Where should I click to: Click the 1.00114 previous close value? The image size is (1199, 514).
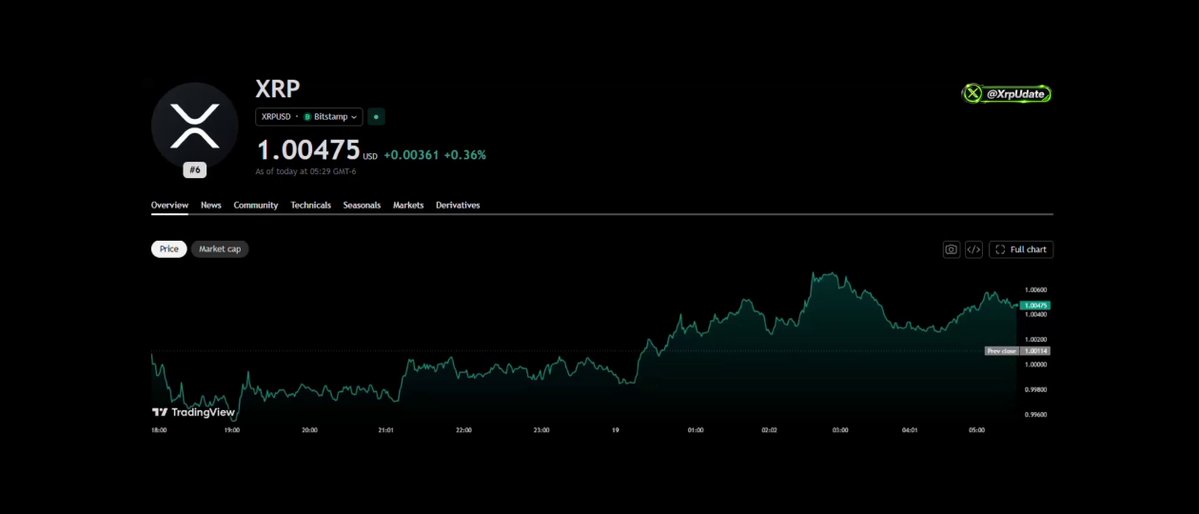pos(1035,350)
